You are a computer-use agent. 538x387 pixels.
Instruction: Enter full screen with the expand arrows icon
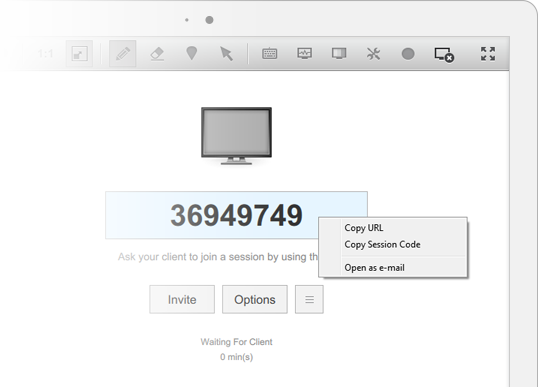(488, 54)
